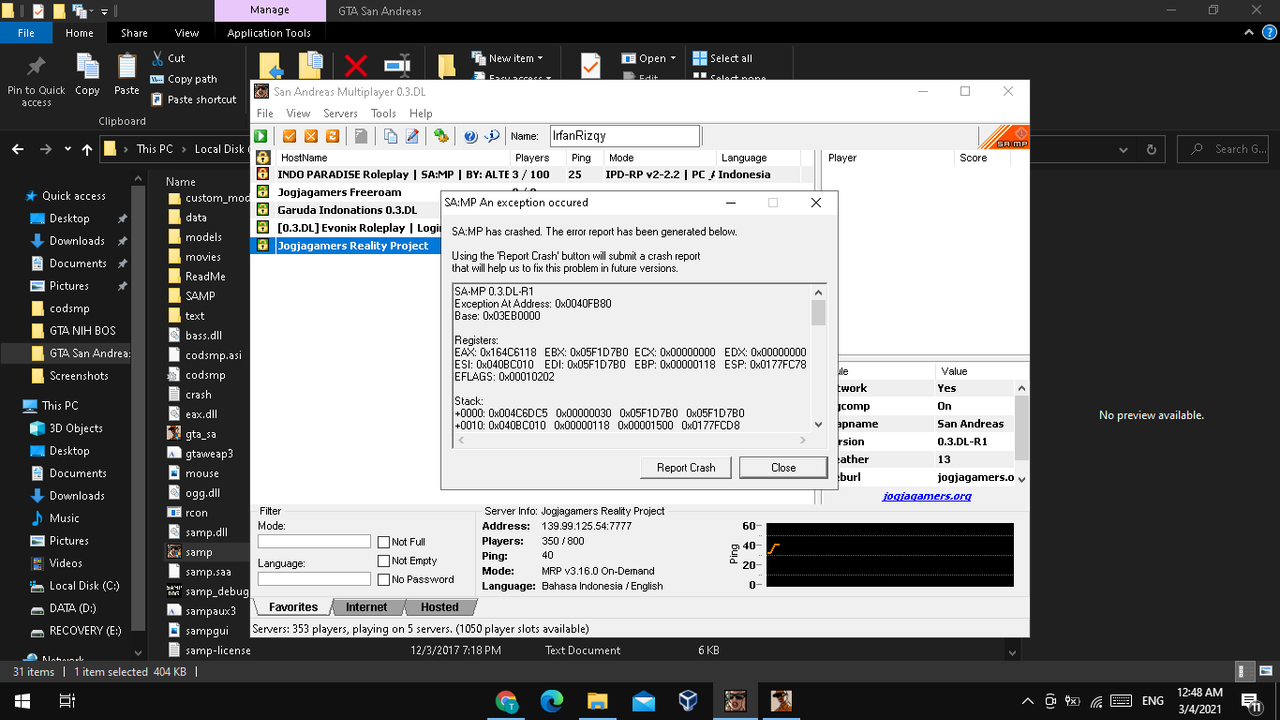1280x720 pixels.
Task: Enable the Not Full filter checkbox
Action: (x=384, y=542)
